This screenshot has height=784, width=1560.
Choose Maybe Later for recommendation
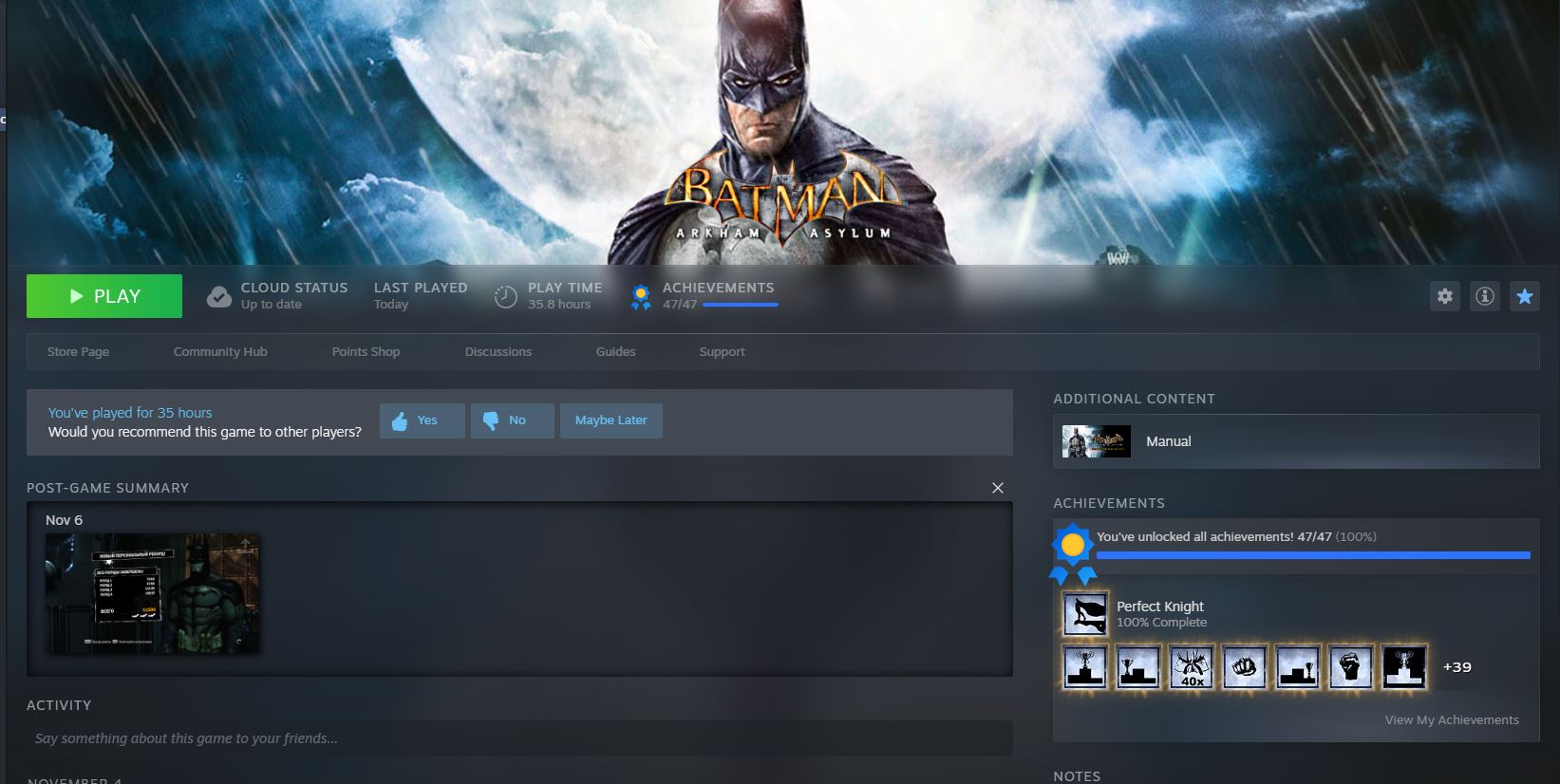(611, 420)
